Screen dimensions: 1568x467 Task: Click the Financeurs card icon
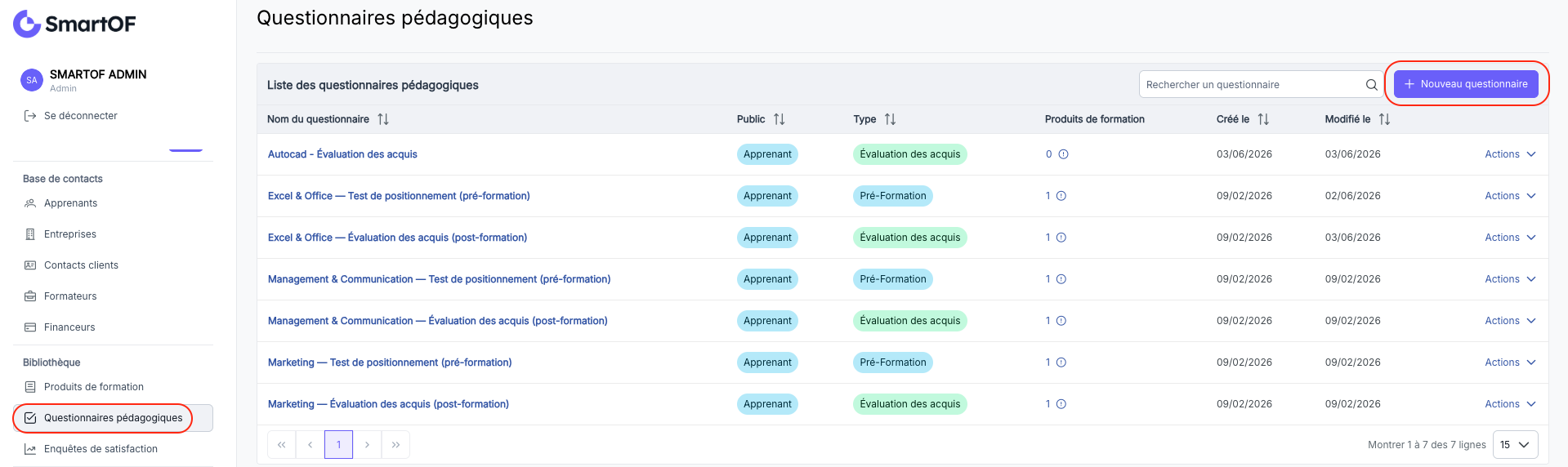click(x=30, y=327)
